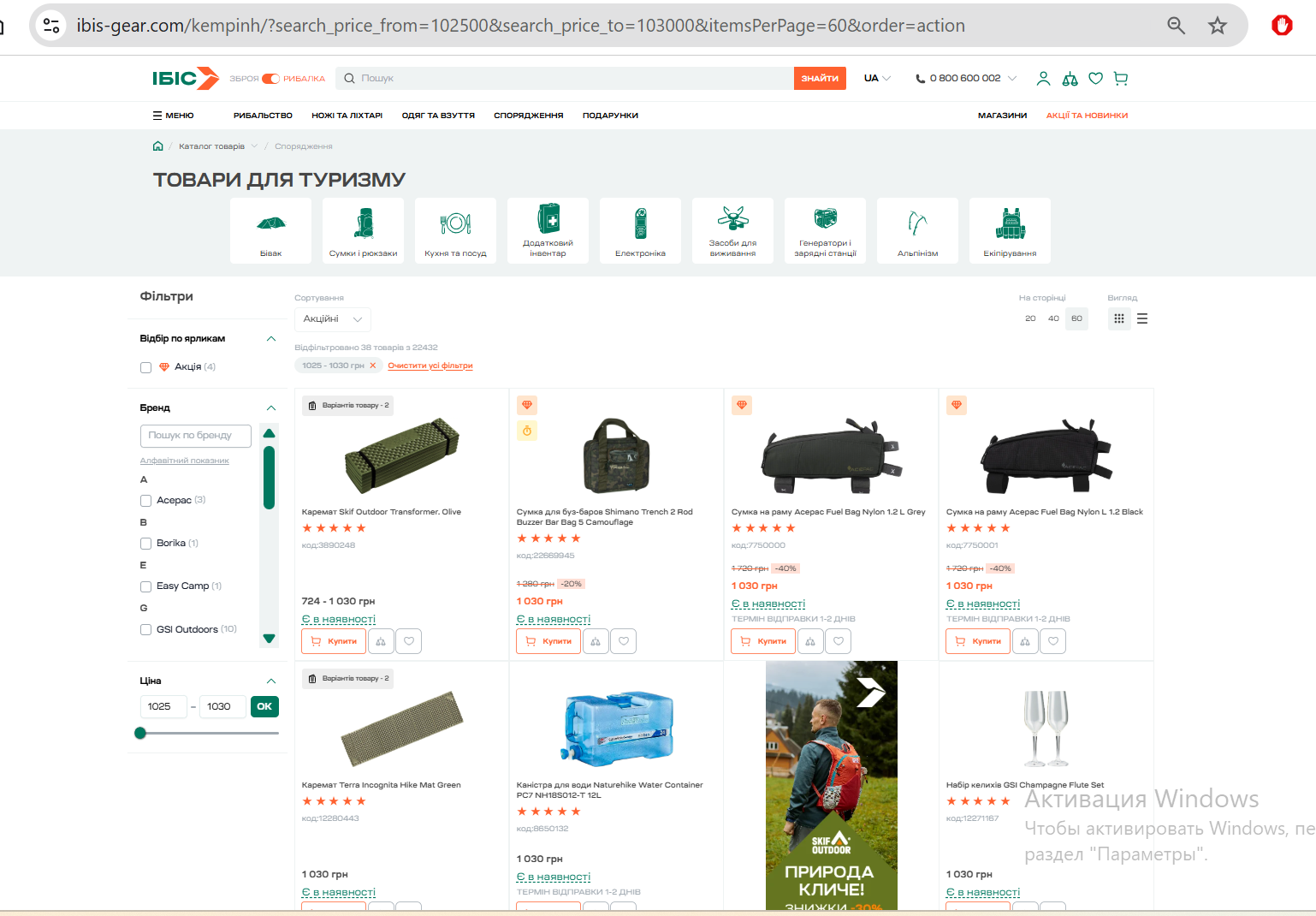The height and width of the screenshot is (916, 1316).
Task: Open the РИБАЛЬСТВО menu
Action: pyautogui.click(x=263, y=116)
